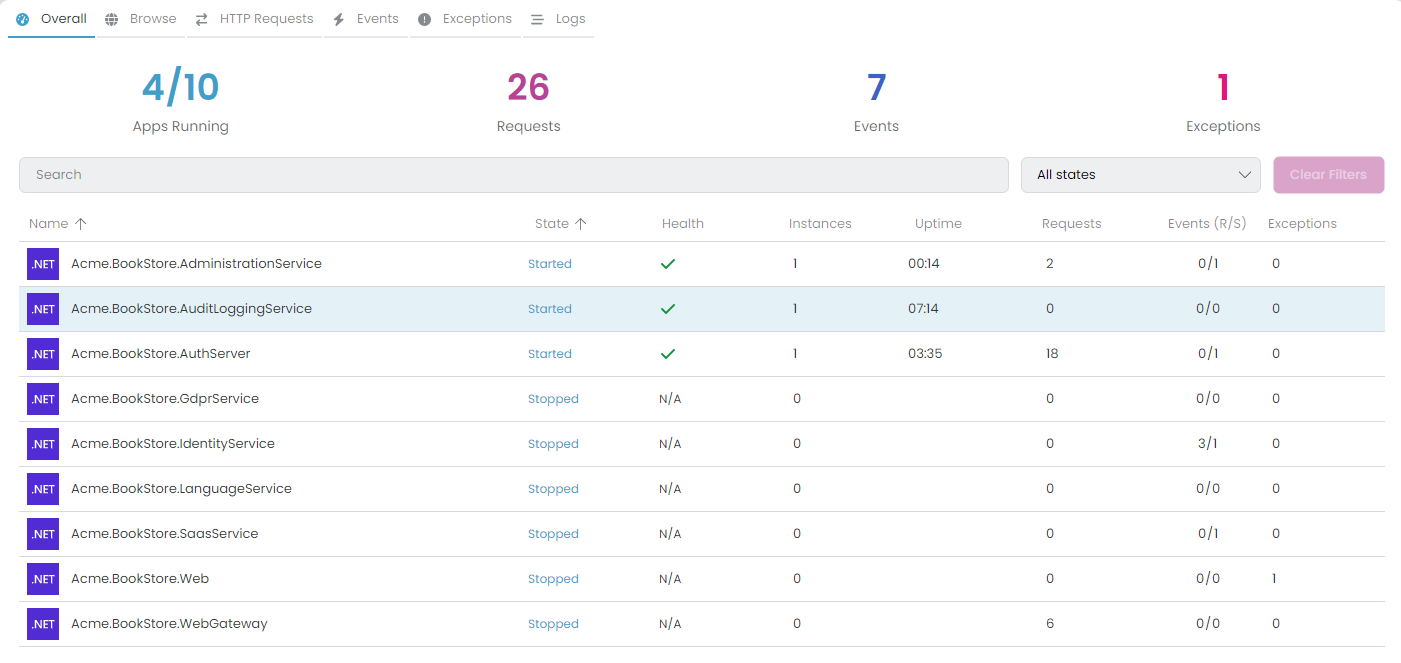Sort by the Uptime column header
This screenshot has width=1401, height=663.
point(938,224)
